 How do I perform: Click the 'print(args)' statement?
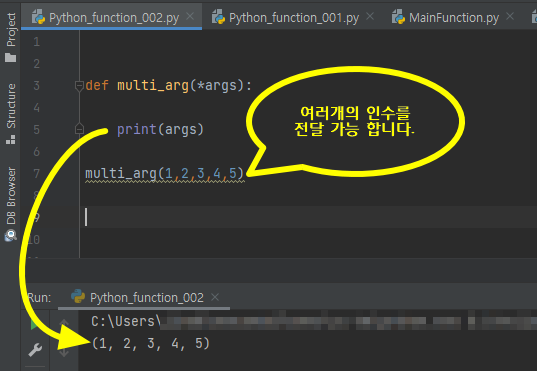click(x=160, y=129)
